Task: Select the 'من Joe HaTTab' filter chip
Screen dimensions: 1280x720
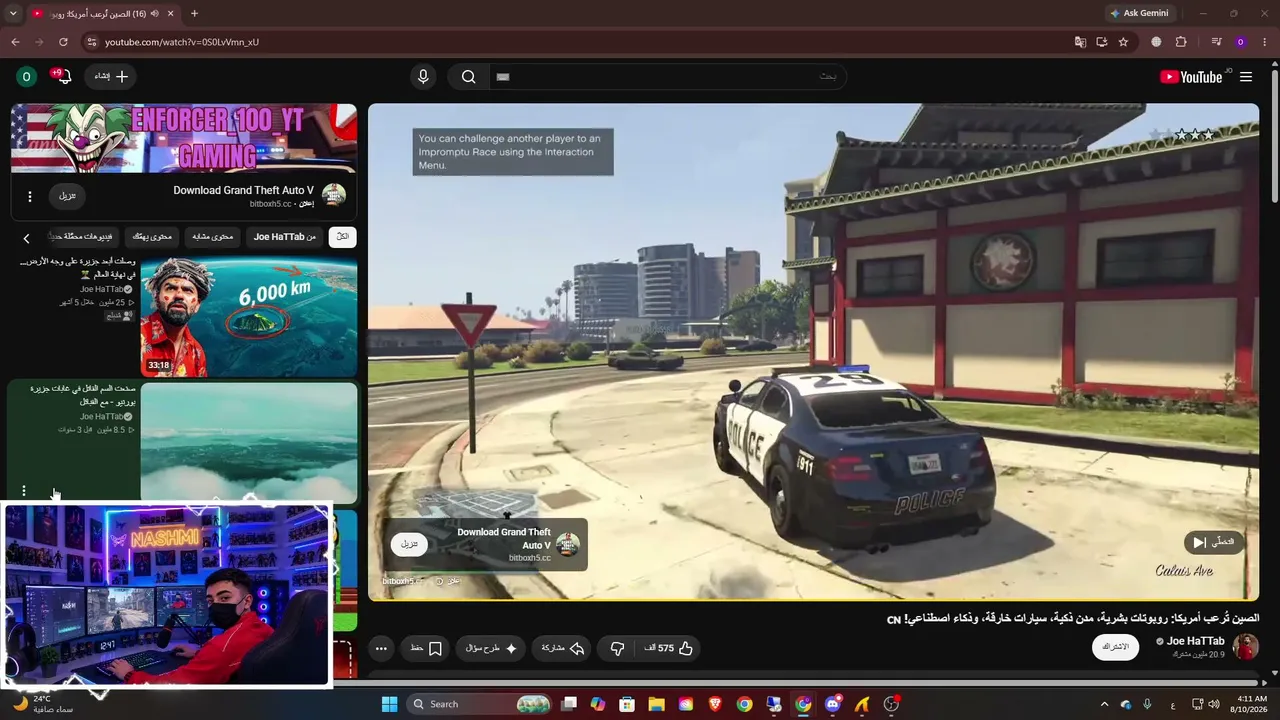Action: (x=285, y=237)
